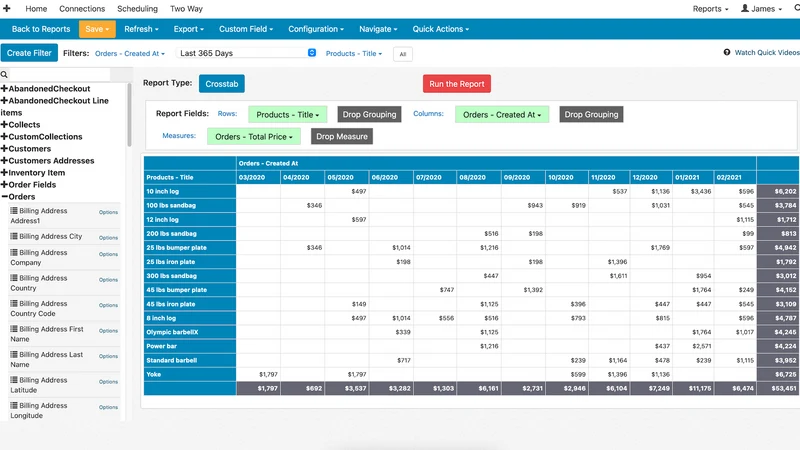Click the sidebar vertical scrollbar
The width and height of the screenshot is (800, 450).
click(129, 115)
